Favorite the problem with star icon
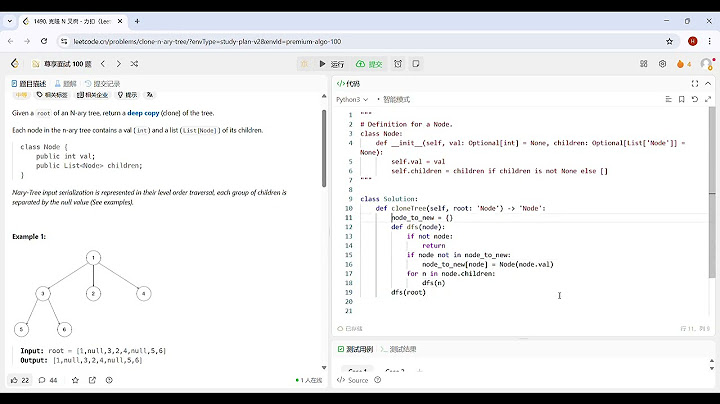The width and height of the screenshot is (720, 404). click(75, 380)
